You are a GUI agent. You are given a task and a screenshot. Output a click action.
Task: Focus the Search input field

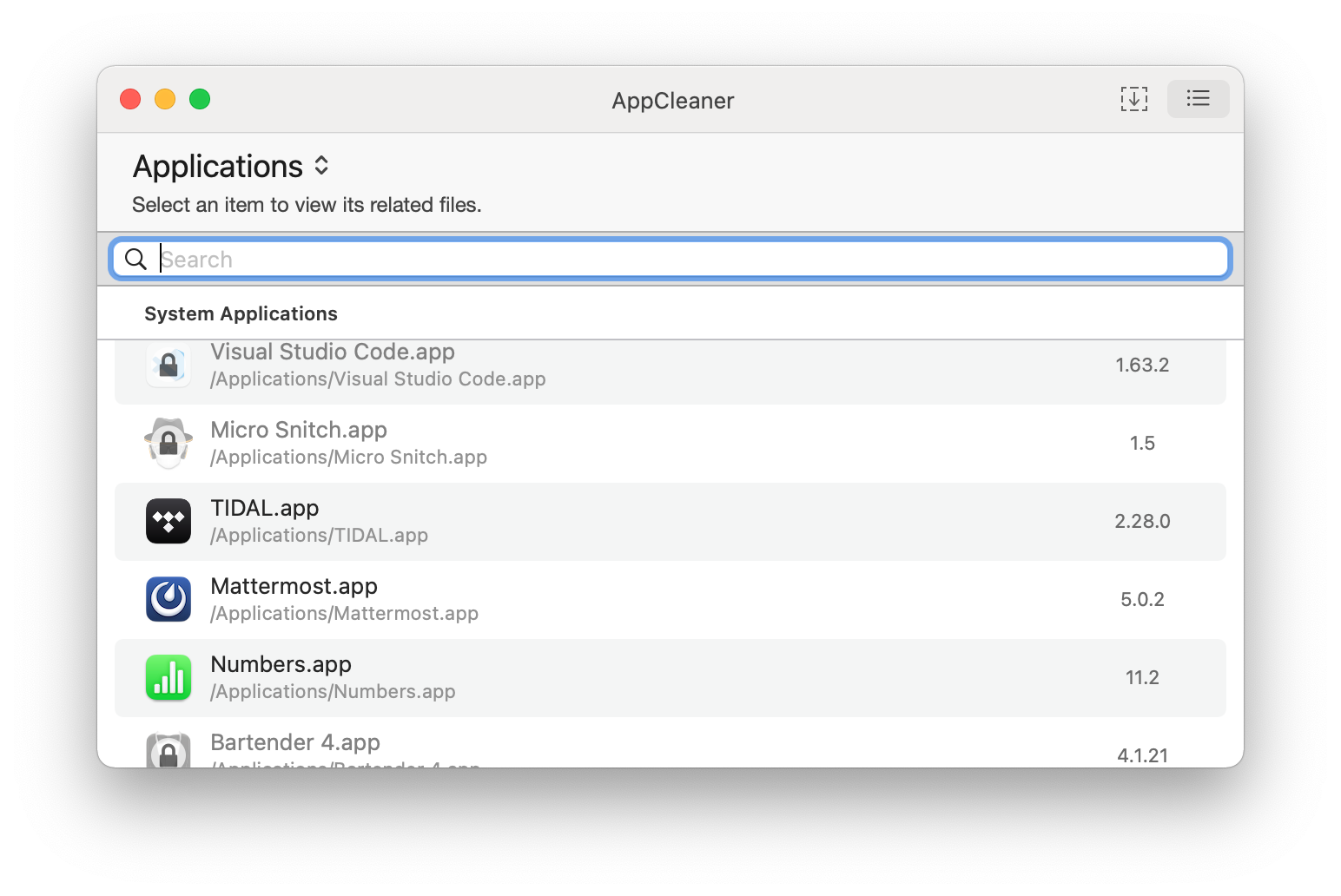(x=686, y=259)
